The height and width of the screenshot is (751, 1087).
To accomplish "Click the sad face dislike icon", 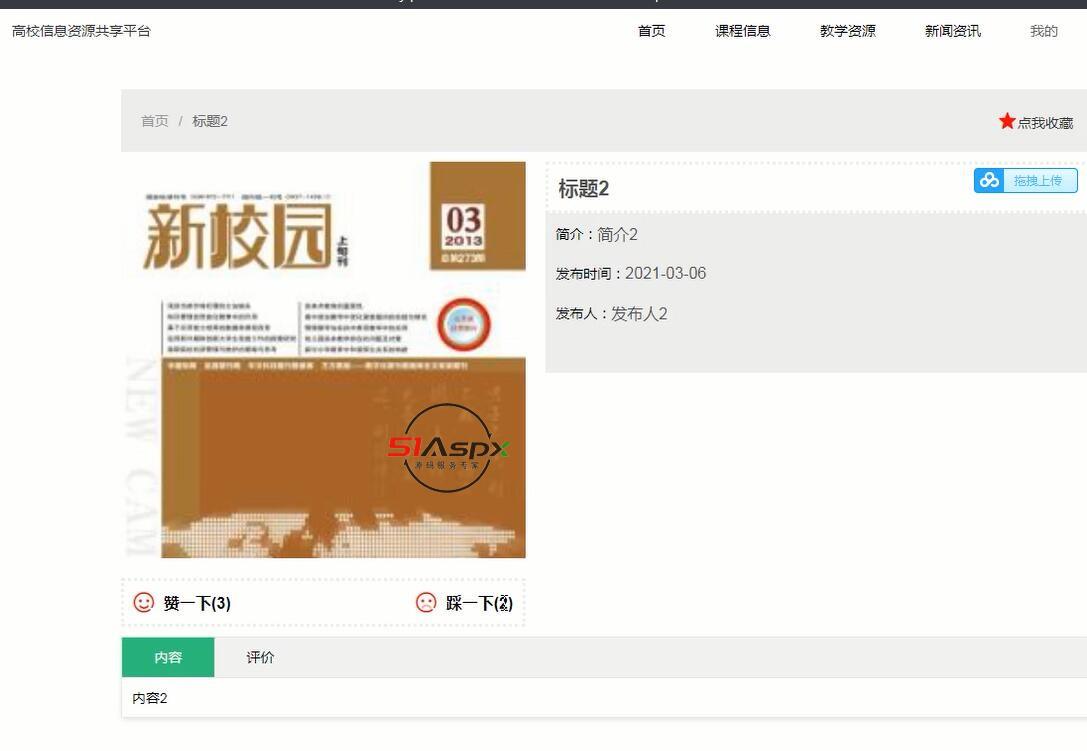I will (x=426, y=602).
